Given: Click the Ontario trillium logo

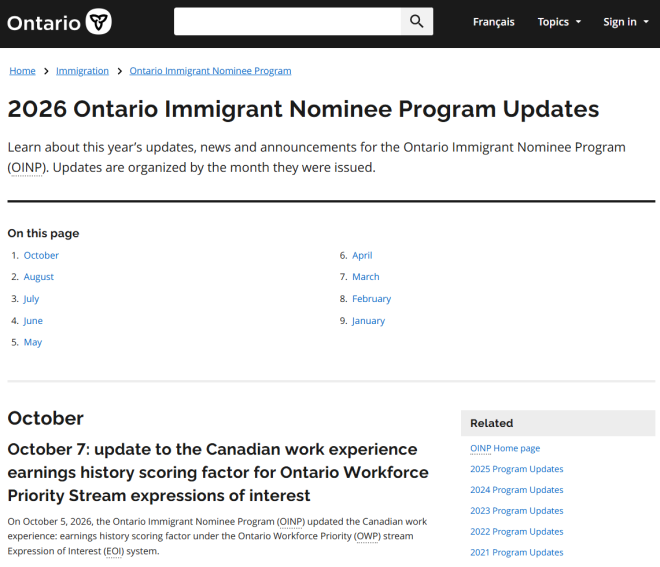Looking at the screenshot, I should click(x=59, y=22).
